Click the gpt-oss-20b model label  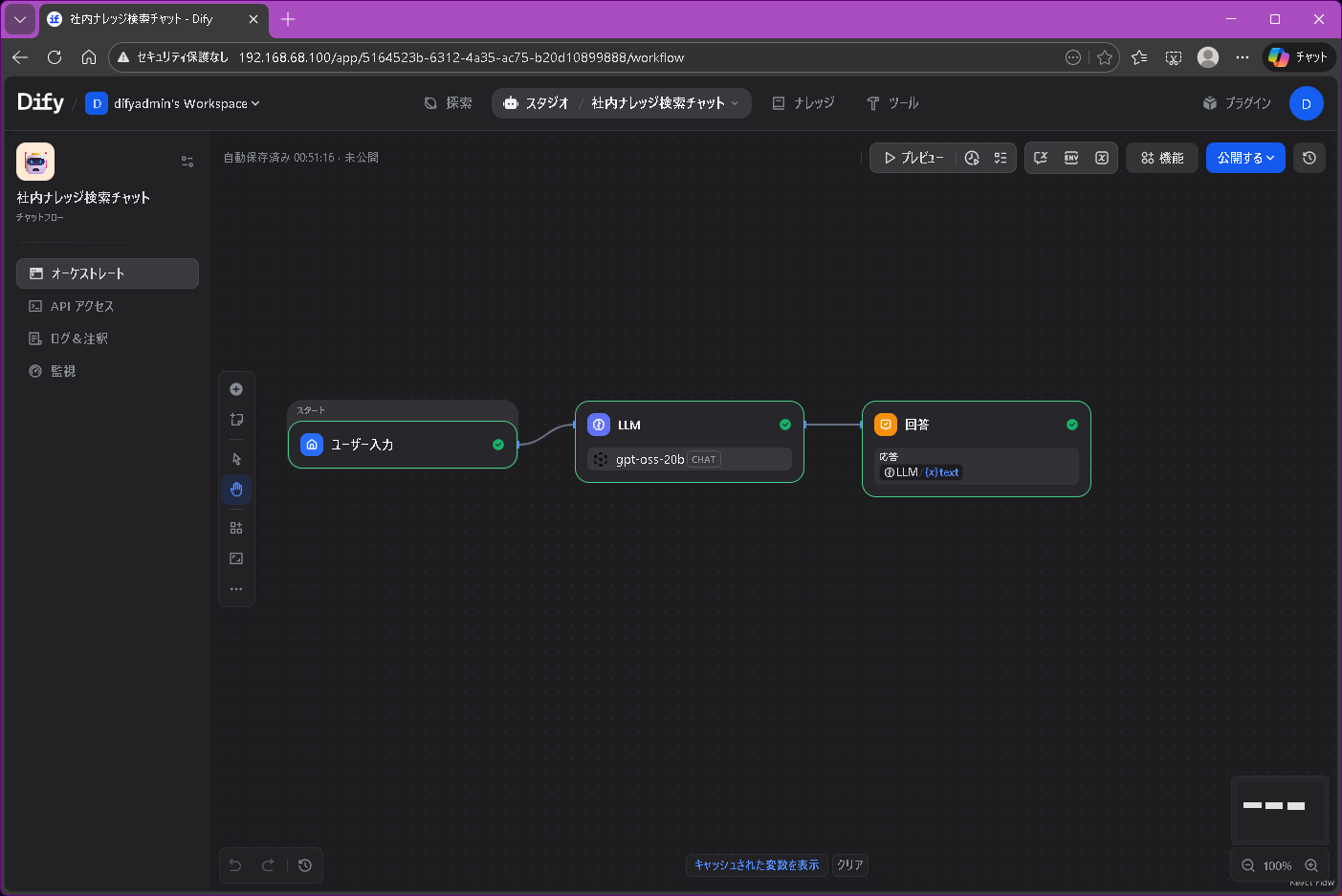click(x=649, y=459)
